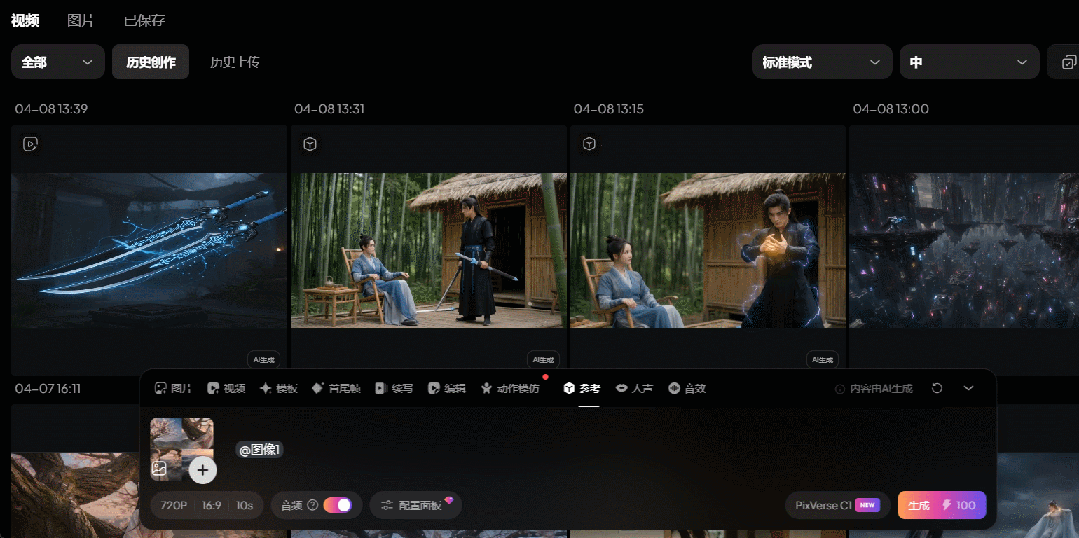The width and height of the screenshot is (1079, 538).
Task: Open the PixVerse C1 model selector
Action: [837, 506]
